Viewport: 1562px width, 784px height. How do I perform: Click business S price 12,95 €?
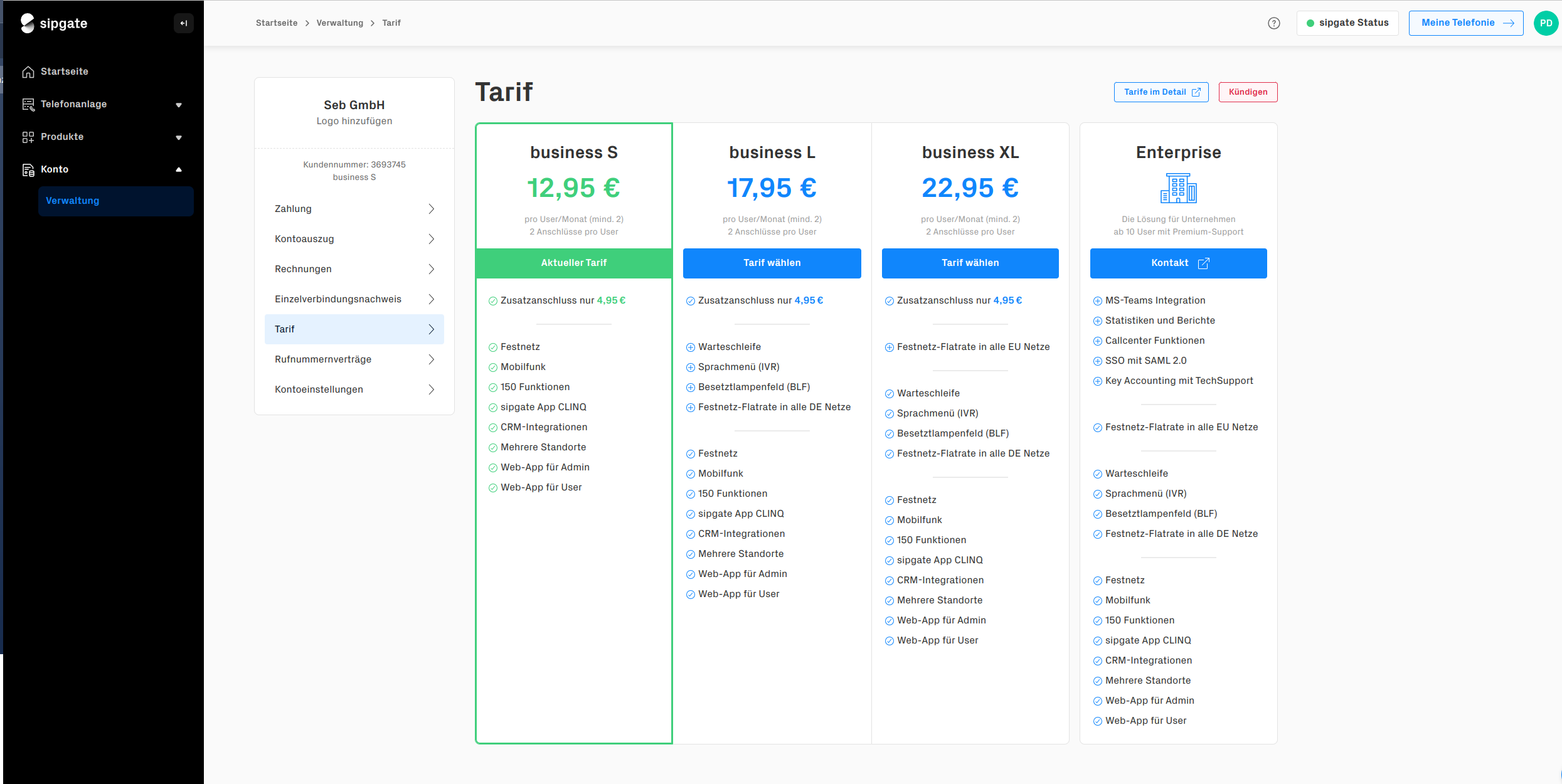pyautogui.click(x=573, y=188)
